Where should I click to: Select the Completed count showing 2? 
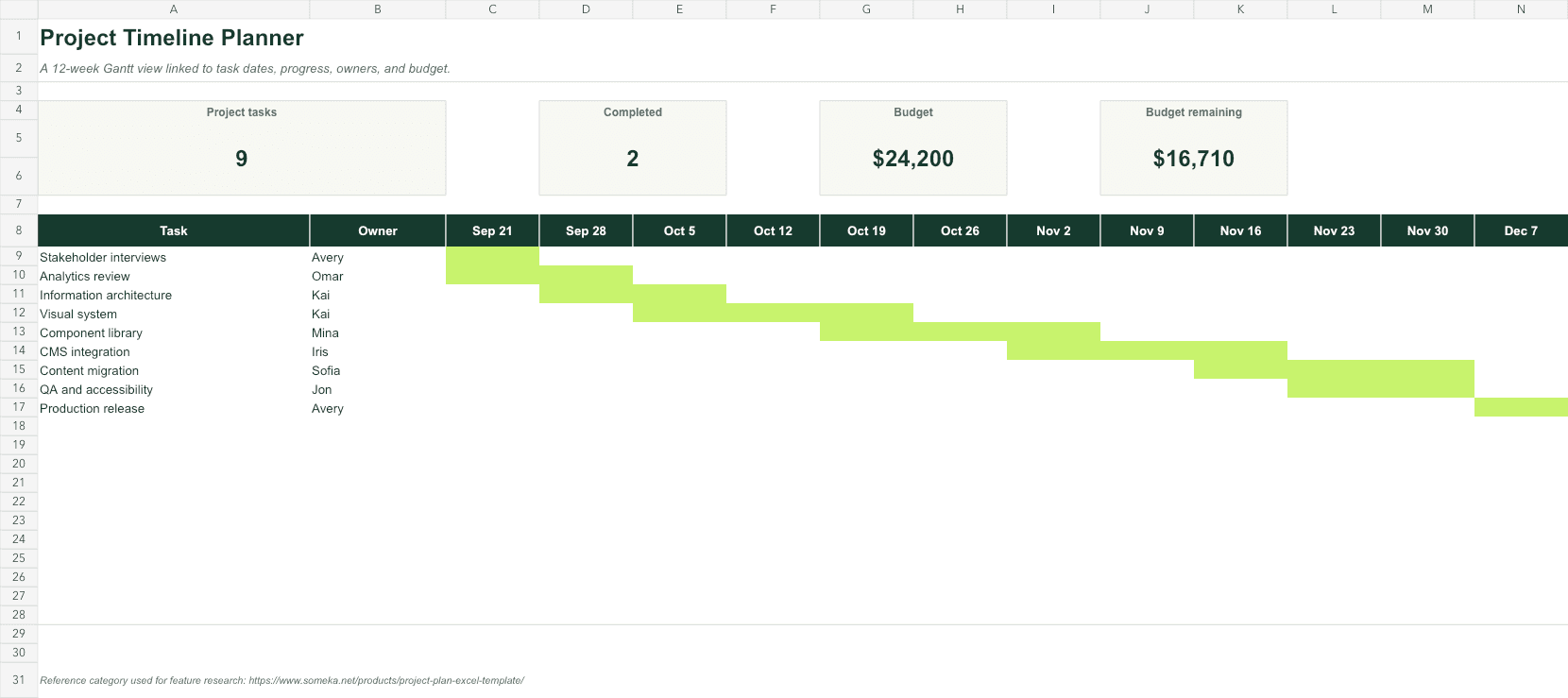coord(633,159)
